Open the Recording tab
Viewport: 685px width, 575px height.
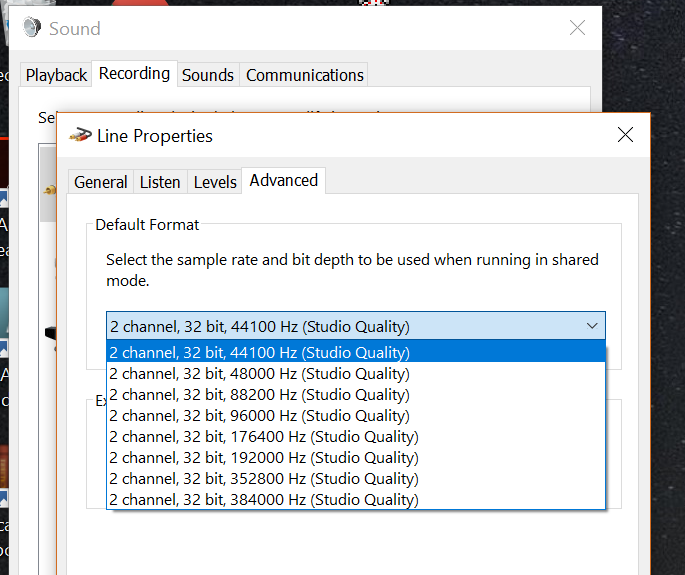134,74
